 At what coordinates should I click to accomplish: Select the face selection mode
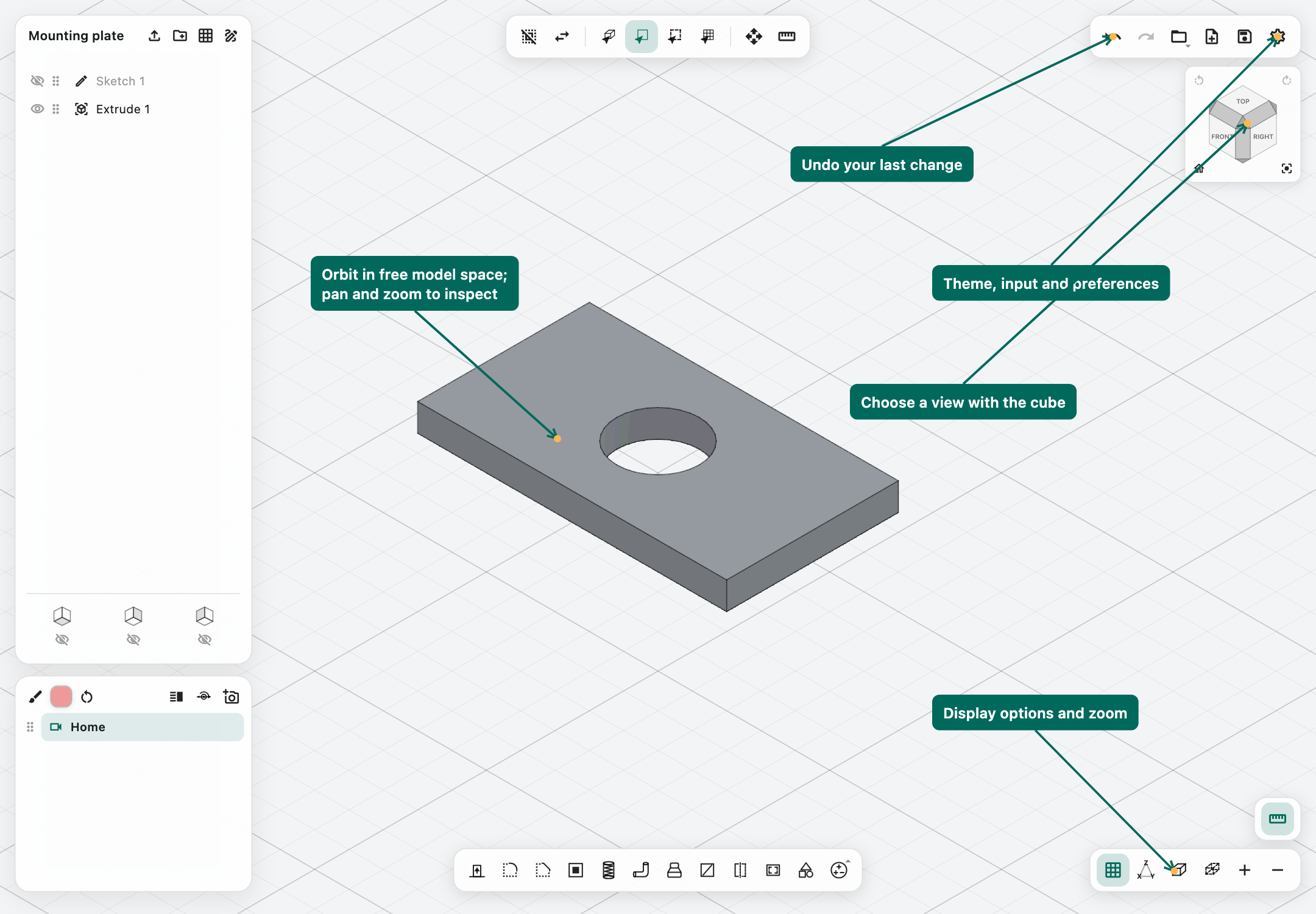[x=642, y=37]
